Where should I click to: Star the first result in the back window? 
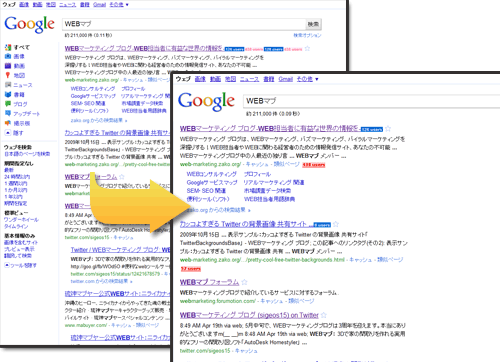(x=307, y=49)
